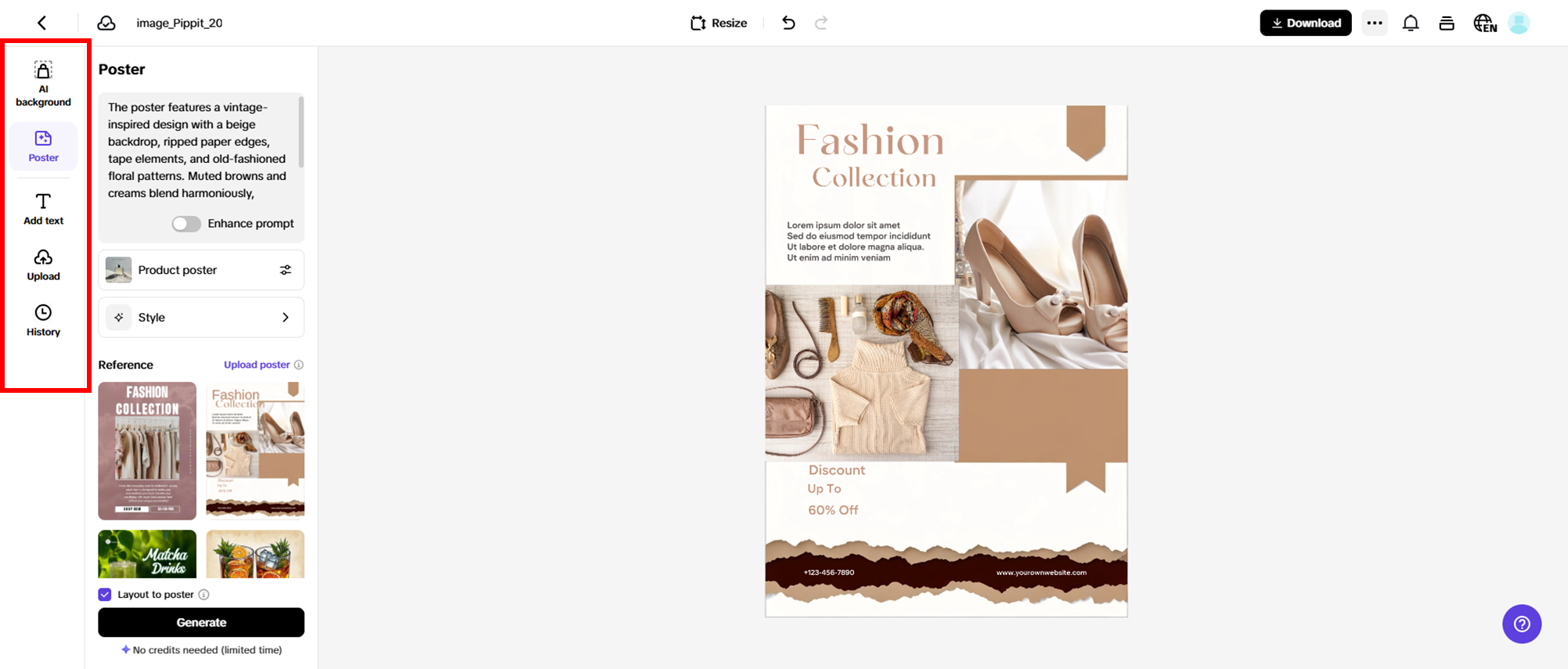The image size is (1568, 669).
Task: Select the Discount text on the poster
Action: 837,470
